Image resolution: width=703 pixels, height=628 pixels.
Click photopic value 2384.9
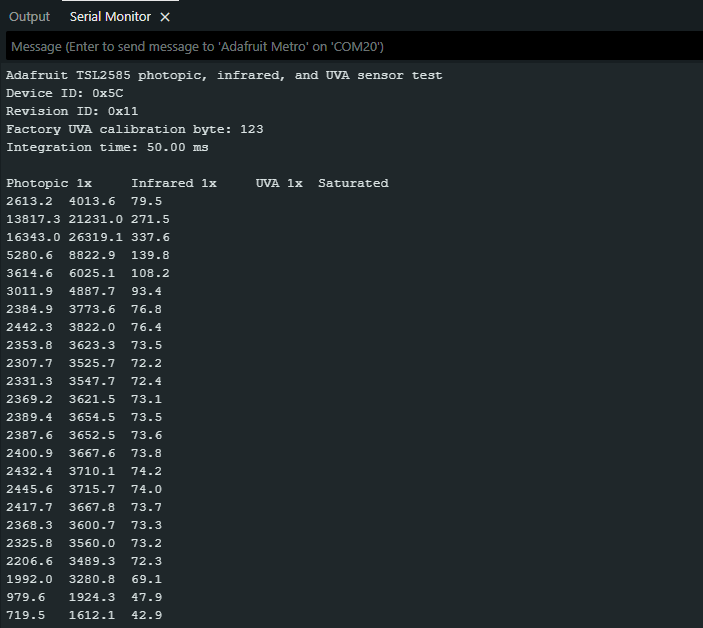tap(29, 309)
